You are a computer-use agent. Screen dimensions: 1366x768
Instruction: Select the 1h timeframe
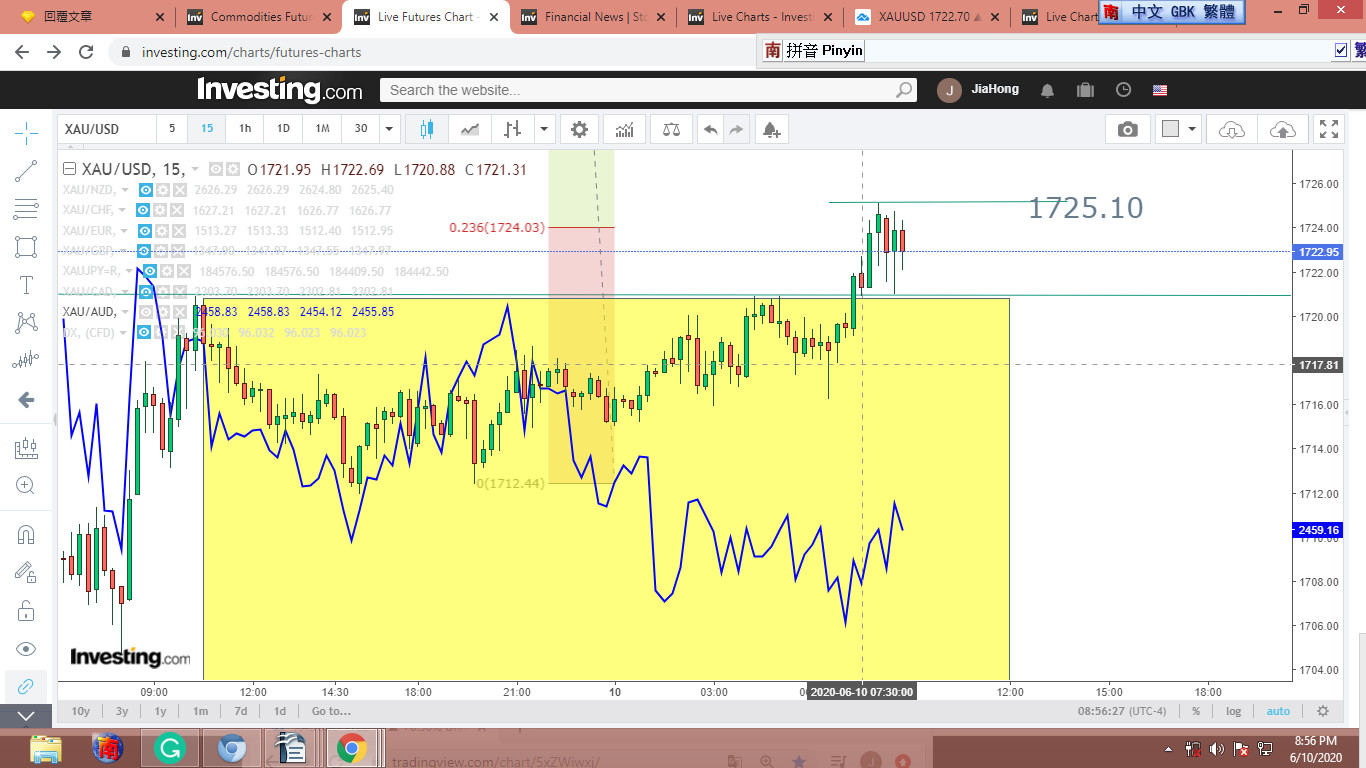(x=245, y=129)
